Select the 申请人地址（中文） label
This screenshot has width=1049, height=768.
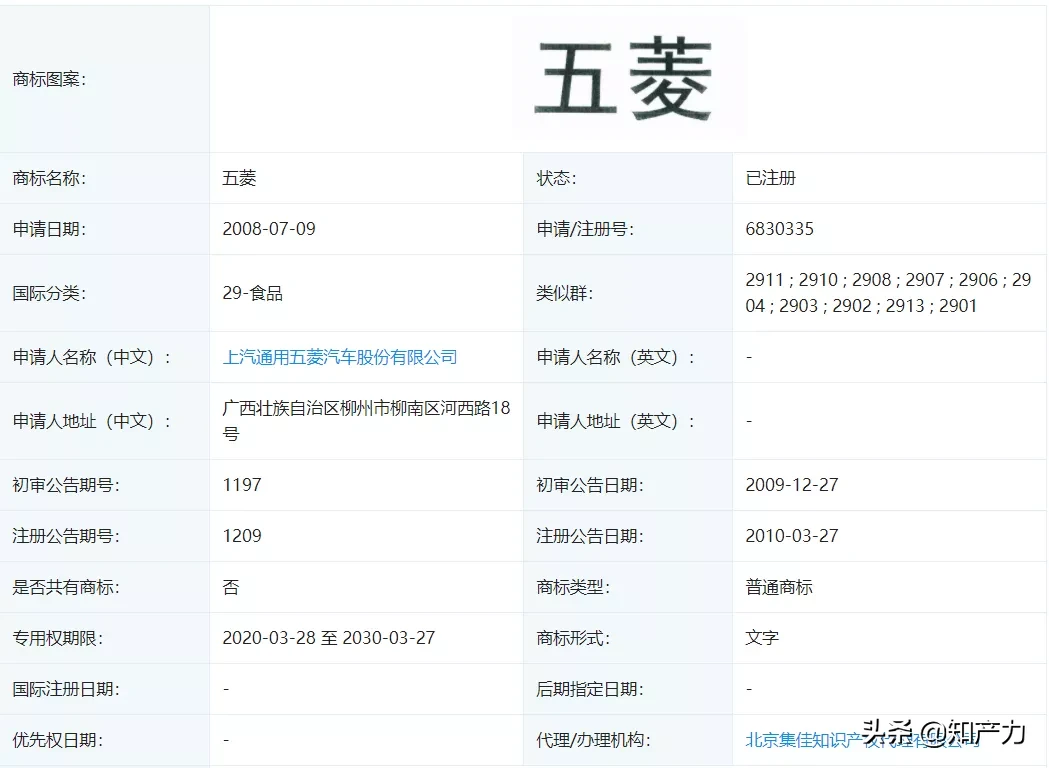[92, 421]
